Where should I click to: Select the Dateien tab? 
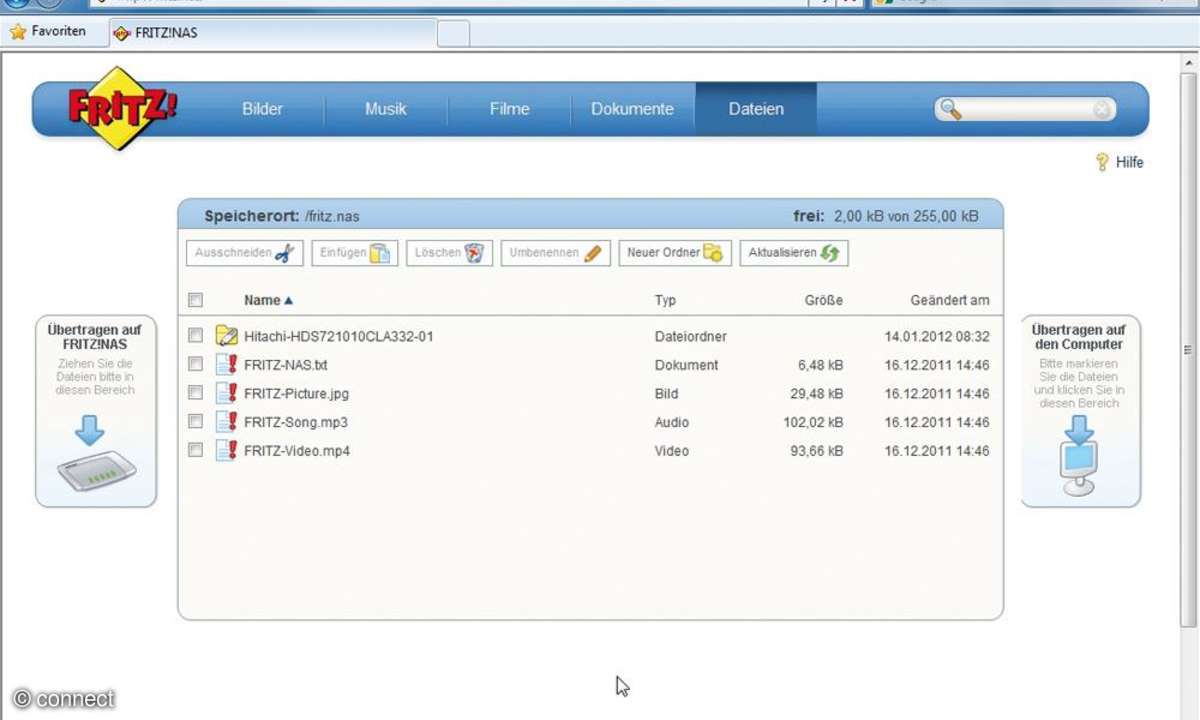tap(756, 109)
